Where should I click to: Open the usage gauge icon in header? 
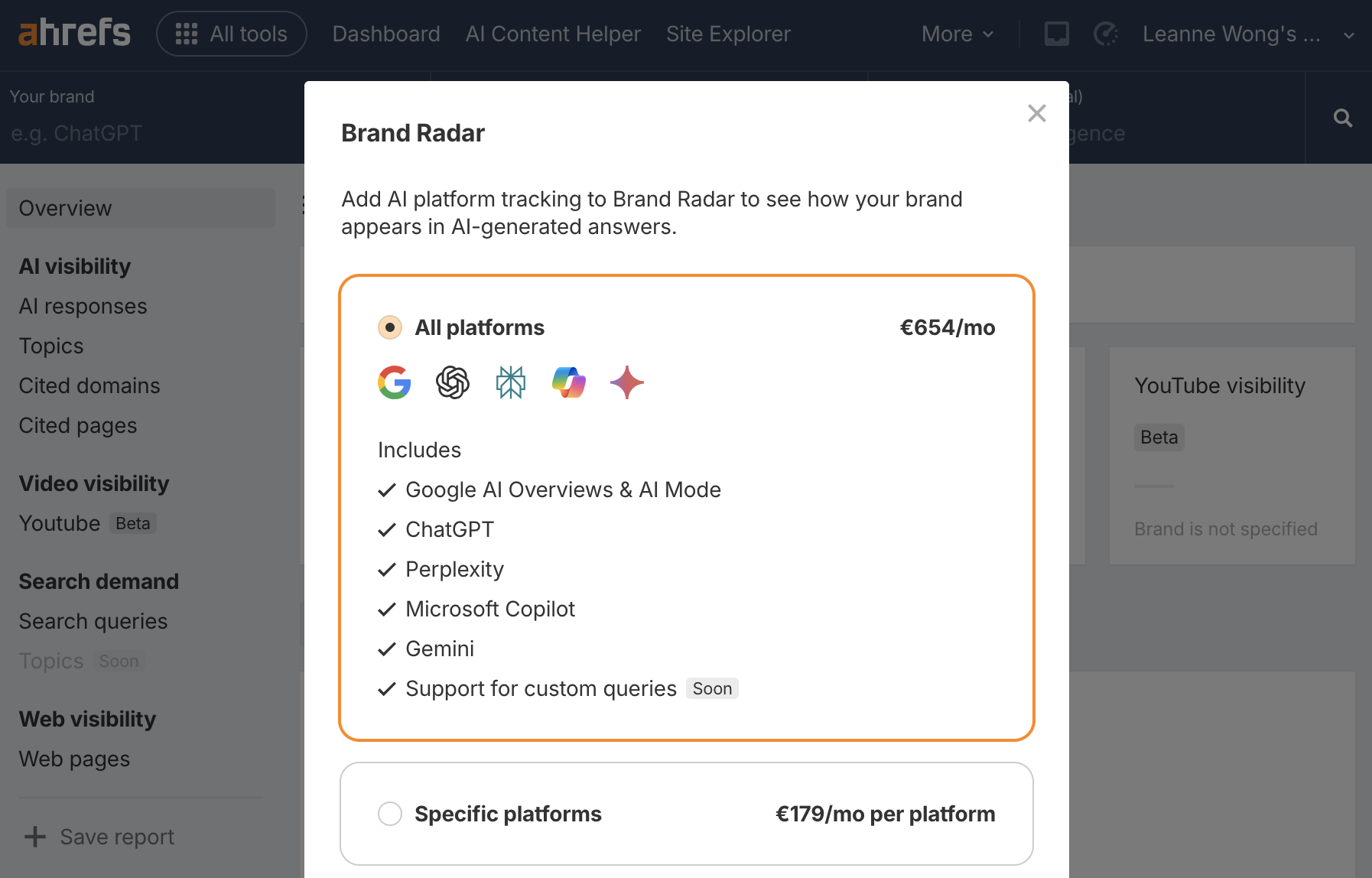(x=1104, y=33)
